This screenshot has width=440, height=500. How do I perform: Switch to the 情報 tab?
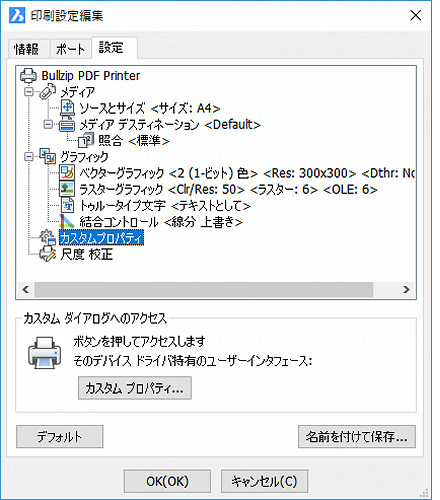coord(26,49)
